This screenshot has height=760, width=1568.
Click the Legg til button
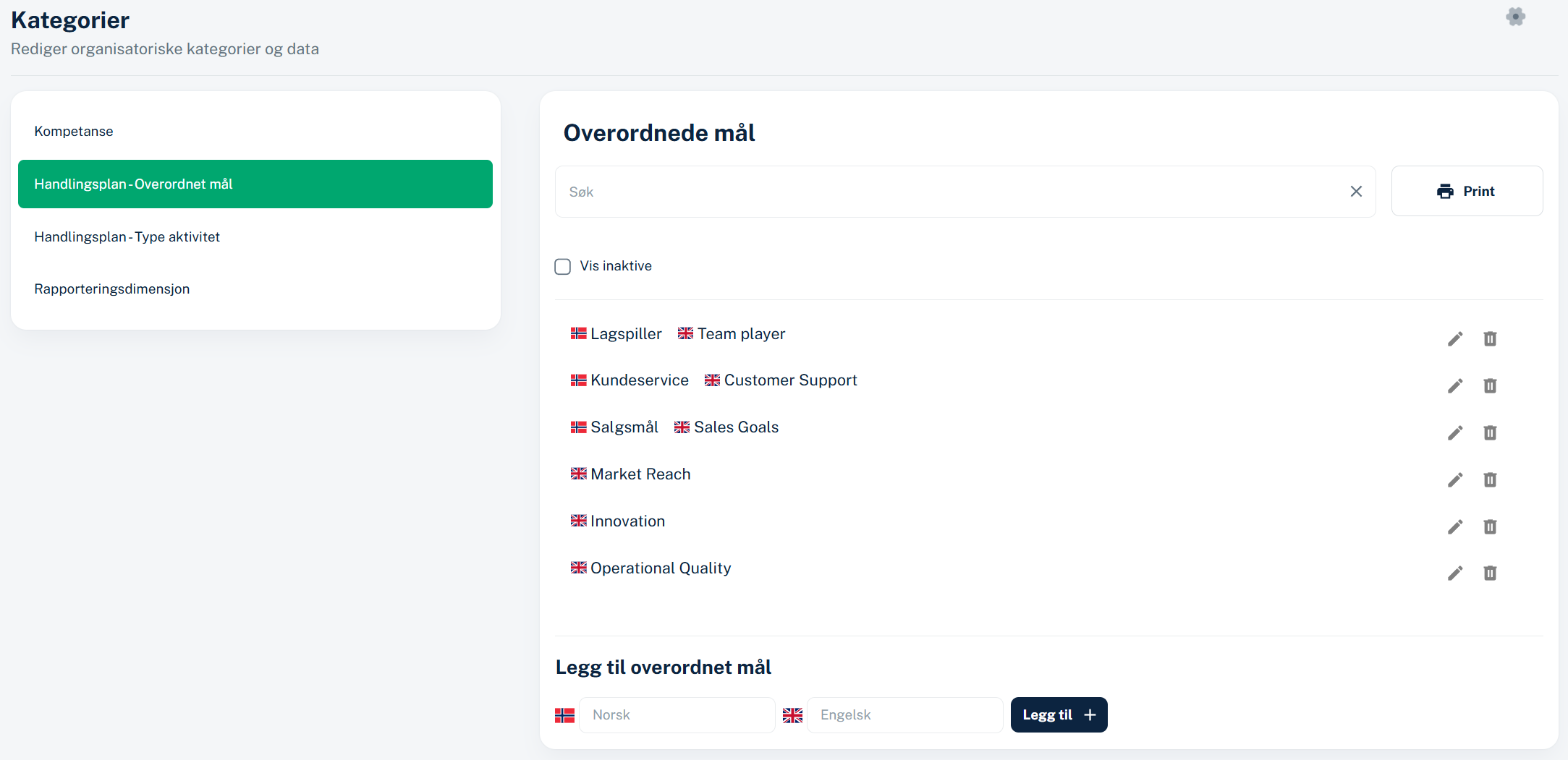pos(1058,715)
